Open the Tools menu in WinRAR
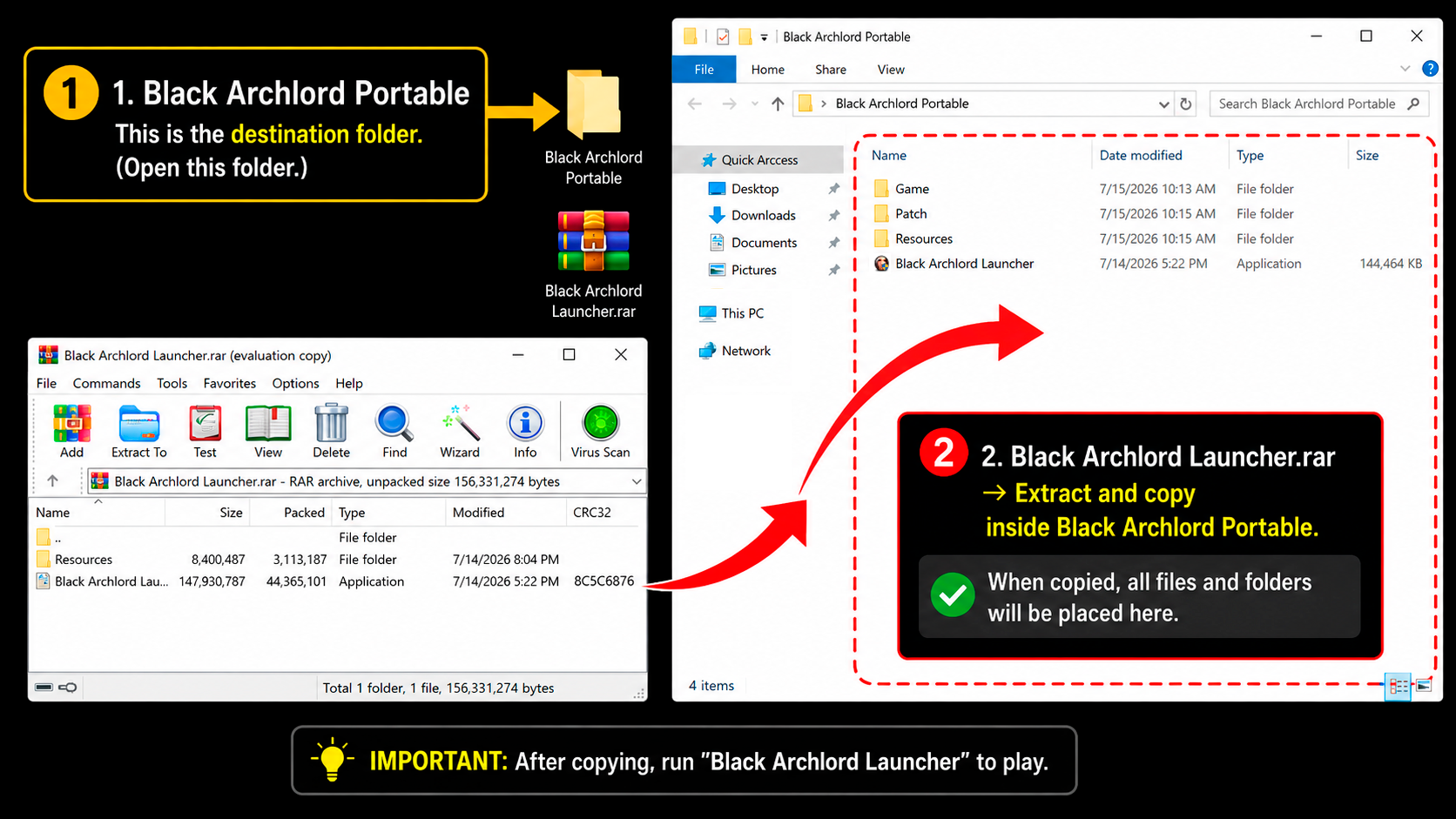1456x819 pixels. (x=172, y=383)
